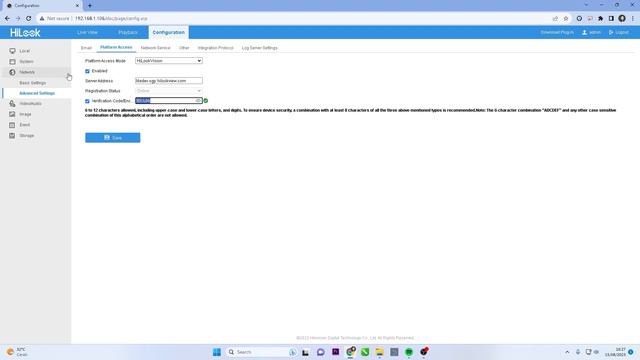Select the Image settings icon
640x360 pixels.
[x=12, y=114]
